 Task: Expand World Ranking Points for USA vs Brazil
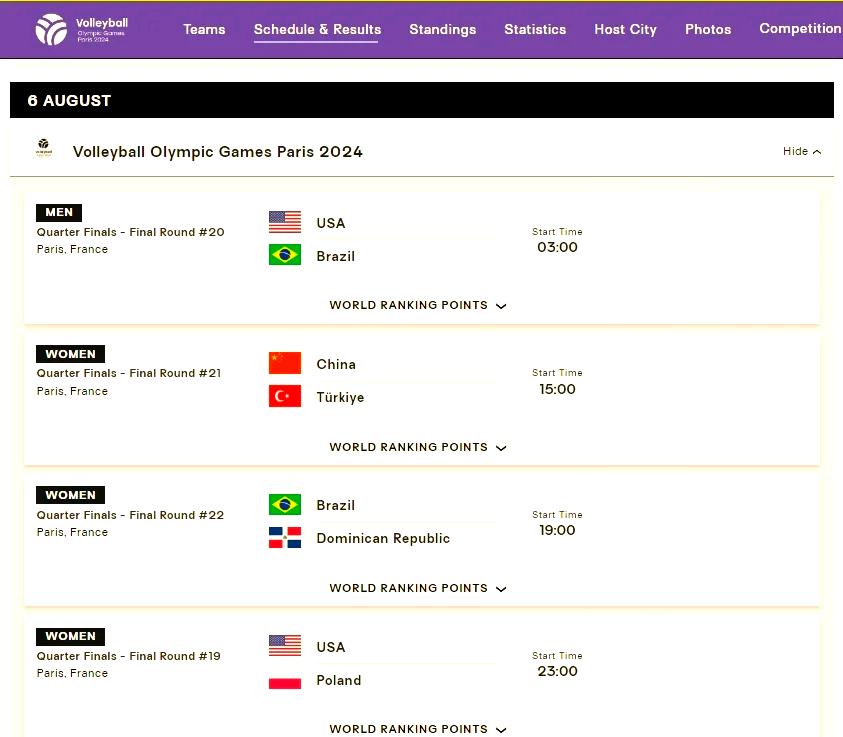tap(418, 305)
